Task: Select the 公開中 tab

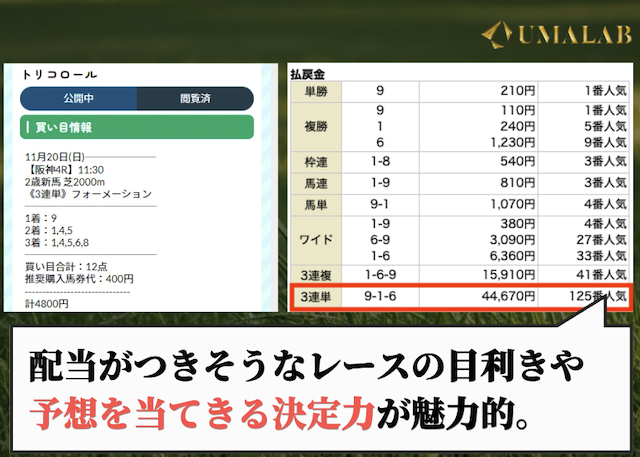Action: click(x=78, y=98)
